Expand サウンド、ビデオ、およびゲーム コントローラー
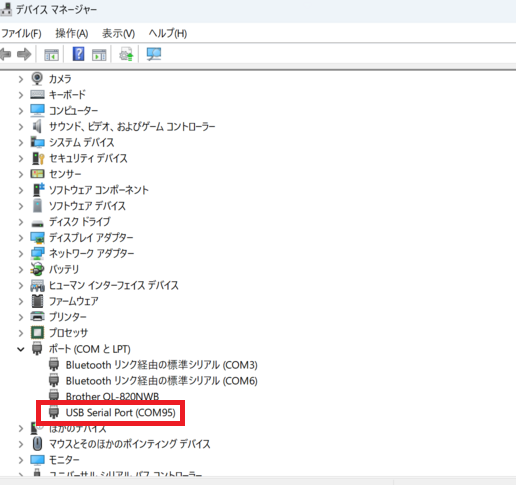The height and width of the screenshot is (485, 516). coord(21,127)
